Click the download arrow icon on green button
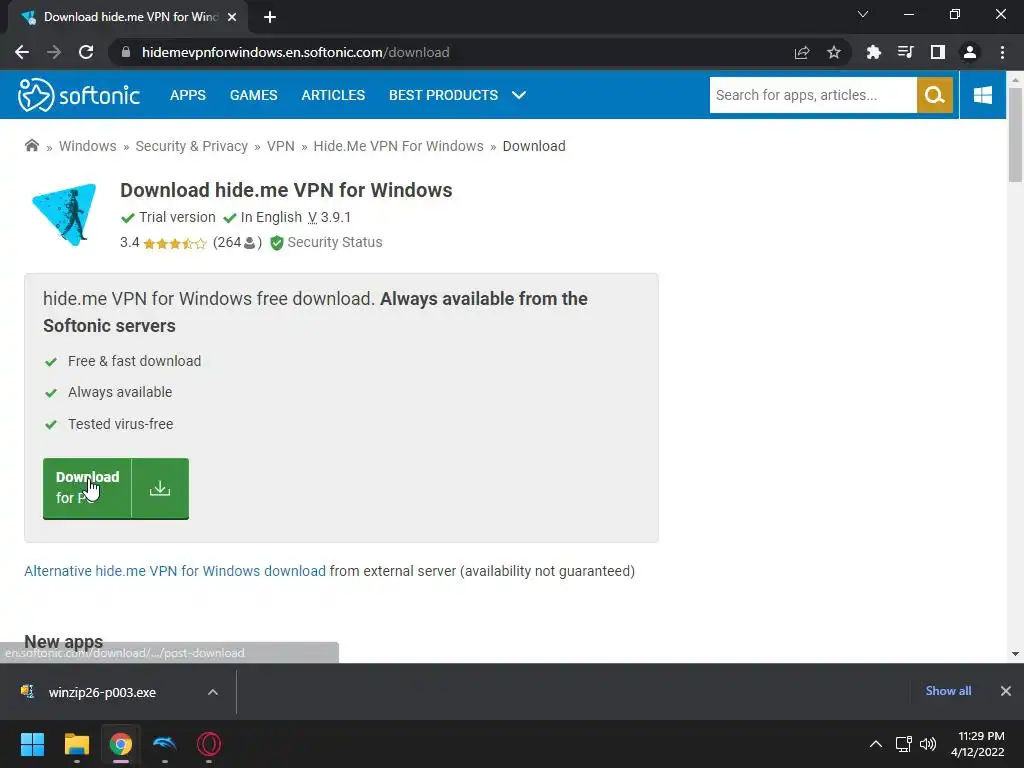1024x768 pixels. click(160, 488)
